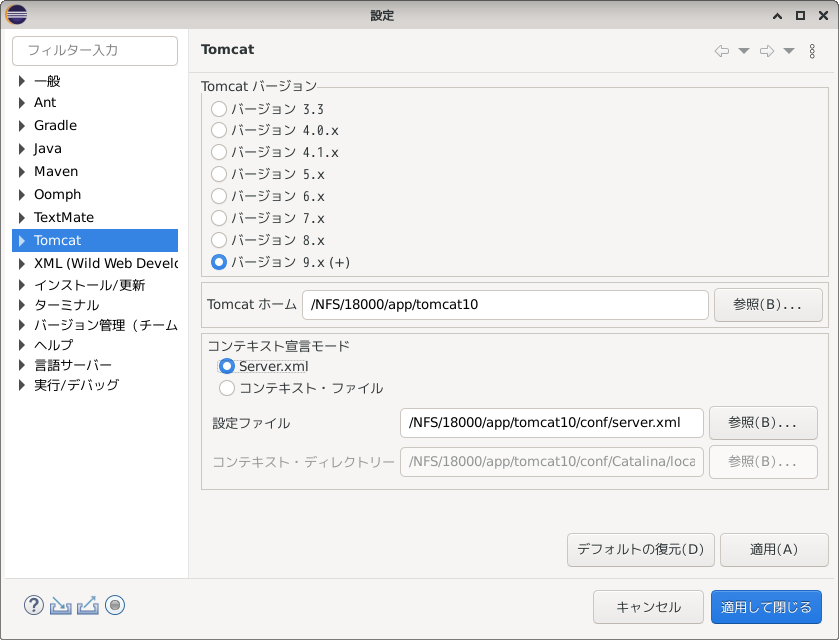Expand the インストール/更新 tree node

21,285
